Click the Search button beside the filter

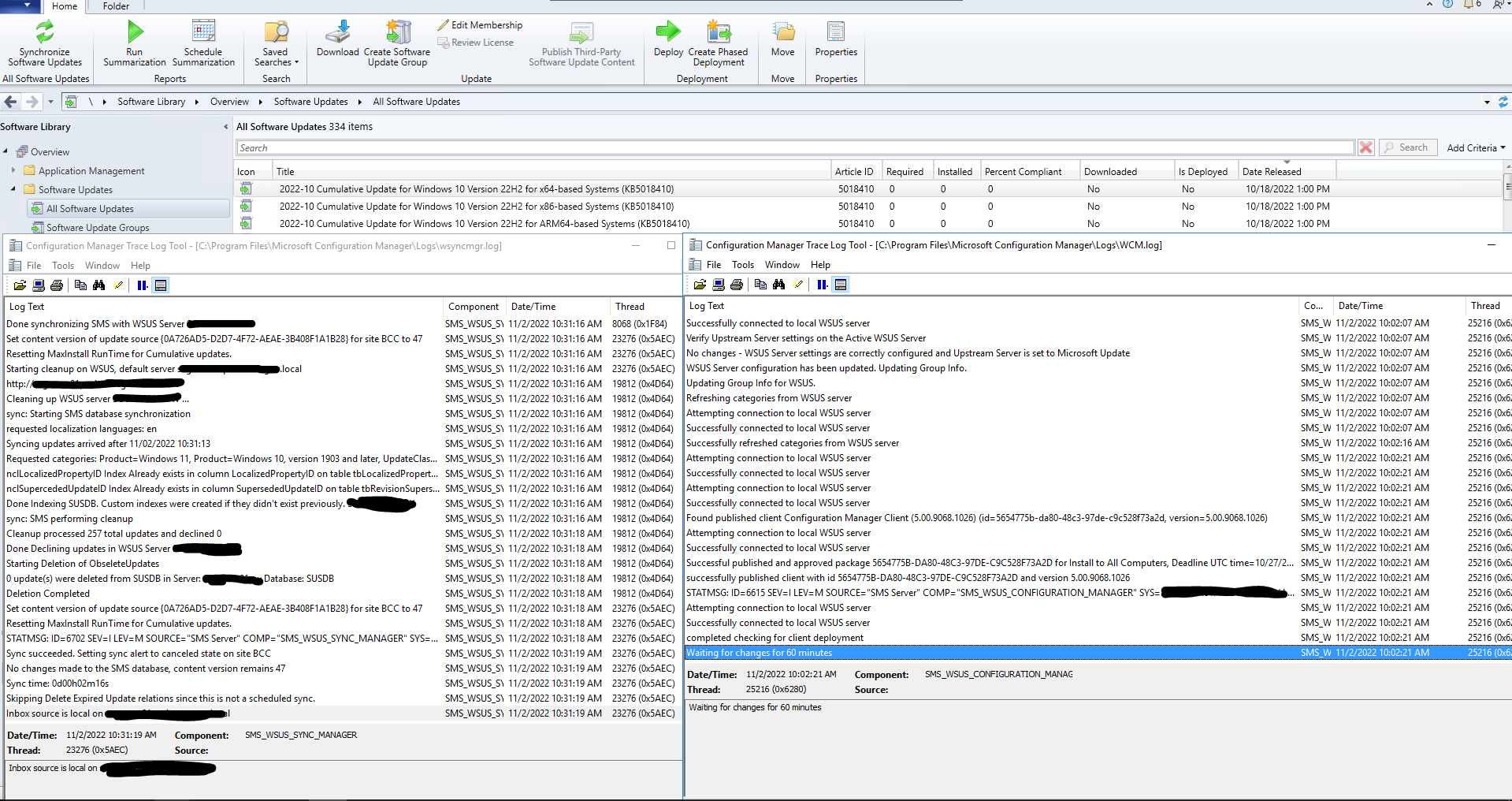pos(1407,147)
